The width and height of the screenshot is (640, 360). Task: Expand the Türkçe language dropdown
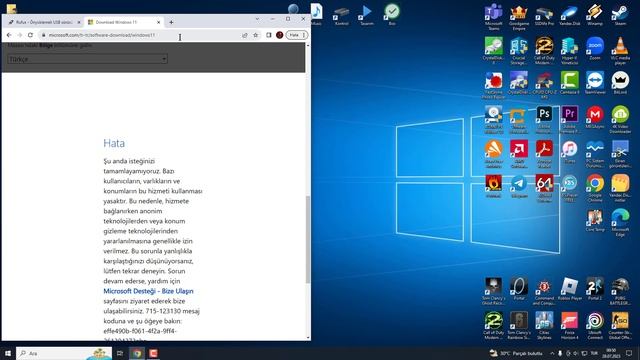87,59
